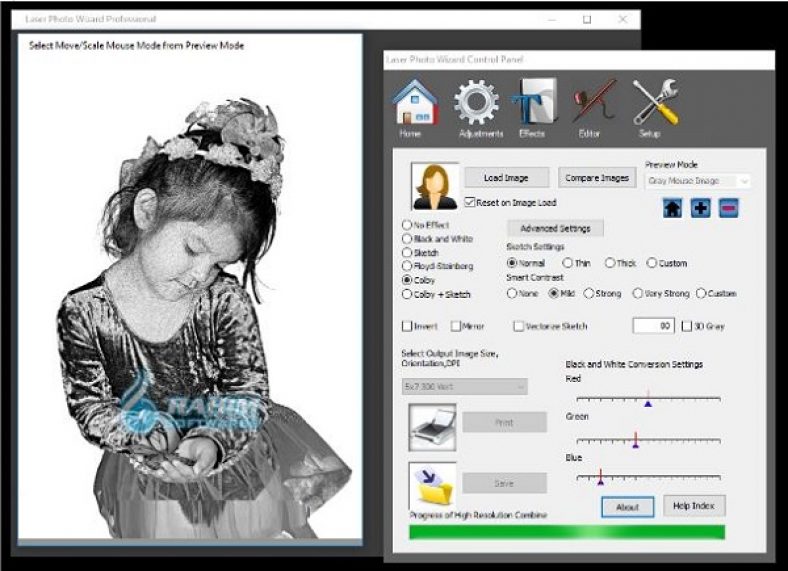Click the Advanced Settings button
Image resolution: width=788 pixels, height=571 pixels.
(x=555, y=228)
